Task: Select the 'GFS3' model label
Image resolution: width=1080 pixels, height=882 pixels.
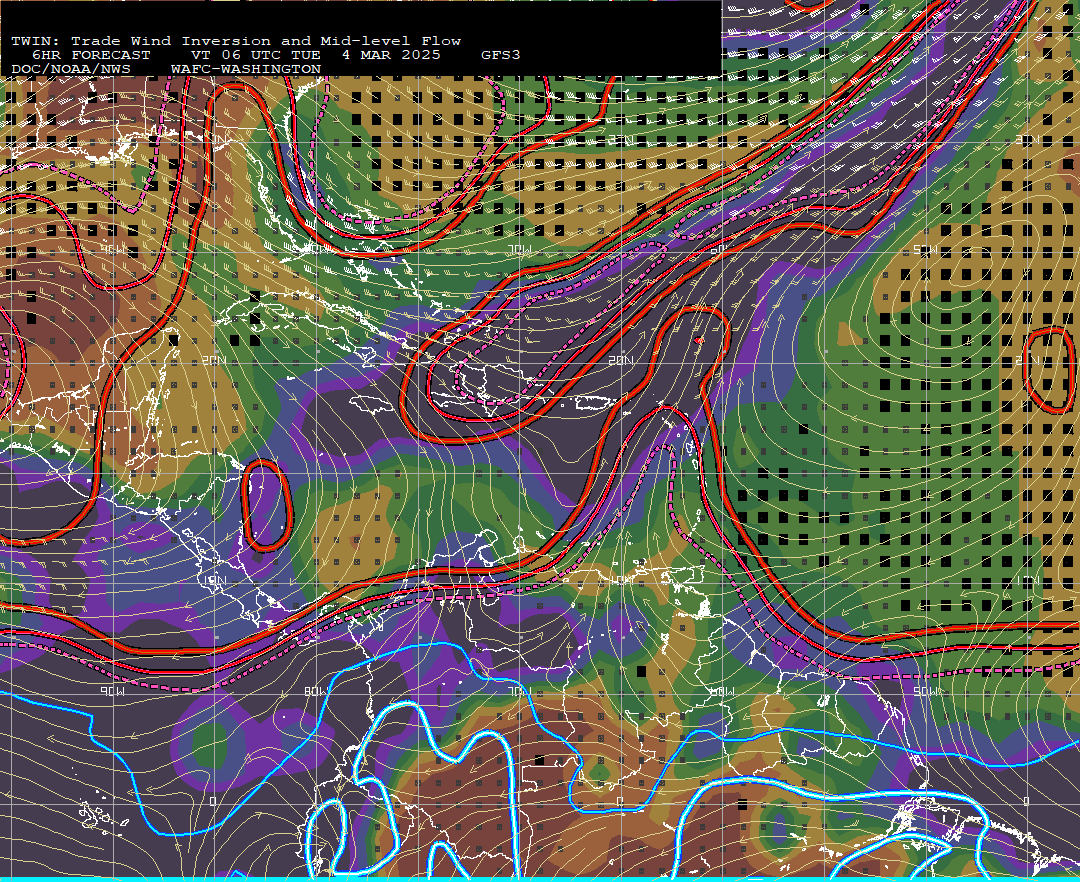Action: [501, 55]
